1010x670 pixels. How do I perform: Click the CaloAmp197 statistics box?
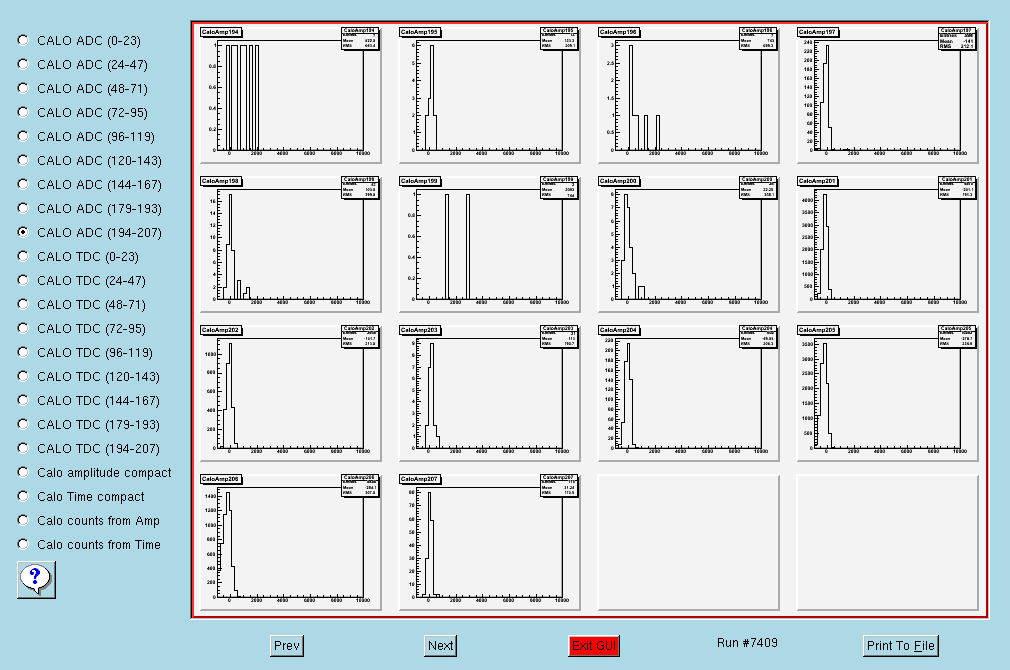coord(957,39)
